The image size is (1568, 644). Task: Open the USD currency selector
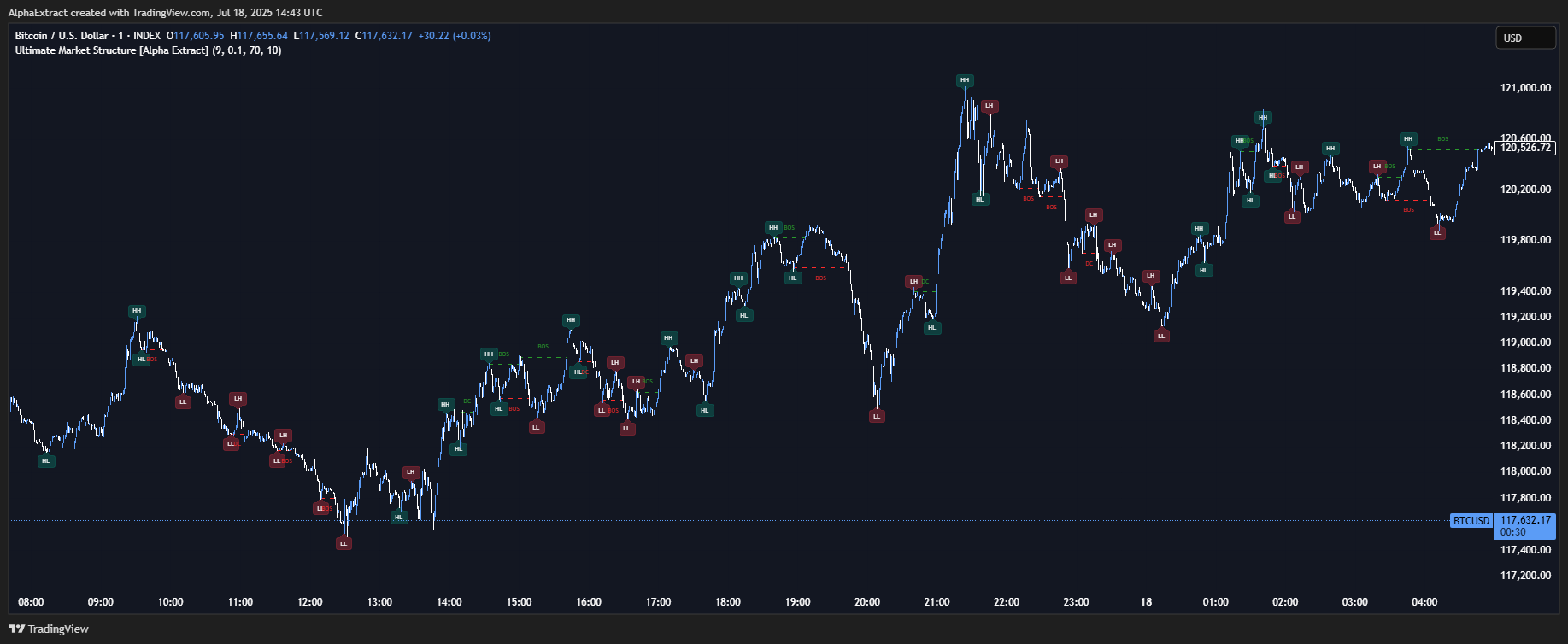(x=1525, y=38)
